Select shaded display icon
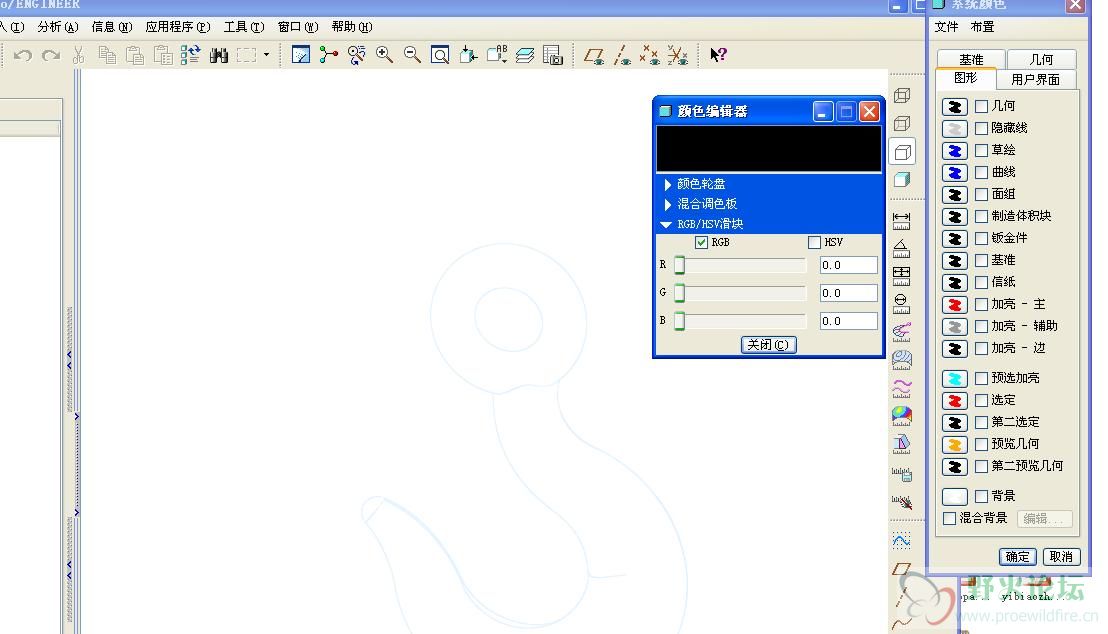 click(902, 180)
